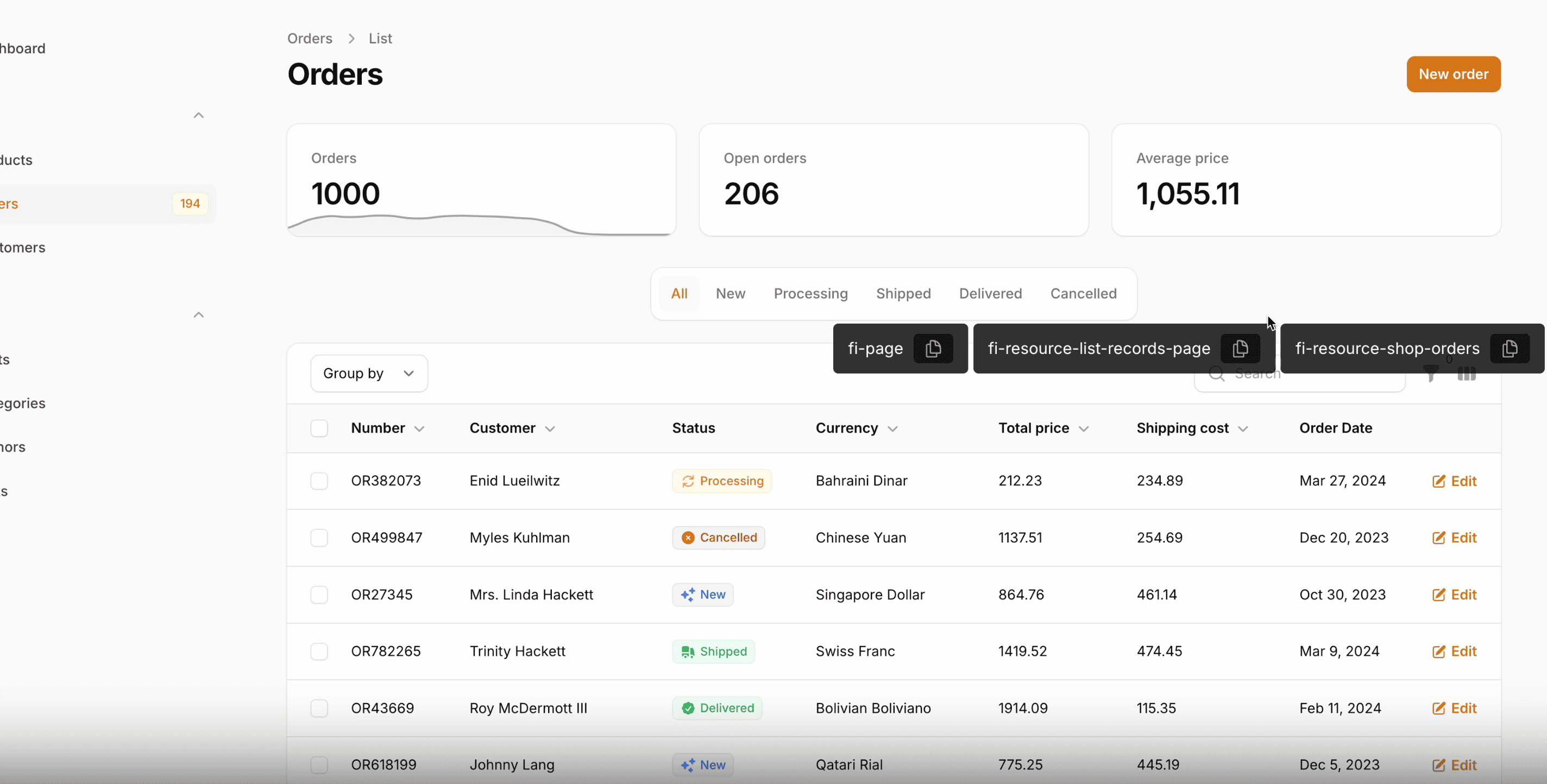Click New sparkle badge for OR27345
Screen dimensions: 1547x784
click(703, 595)
